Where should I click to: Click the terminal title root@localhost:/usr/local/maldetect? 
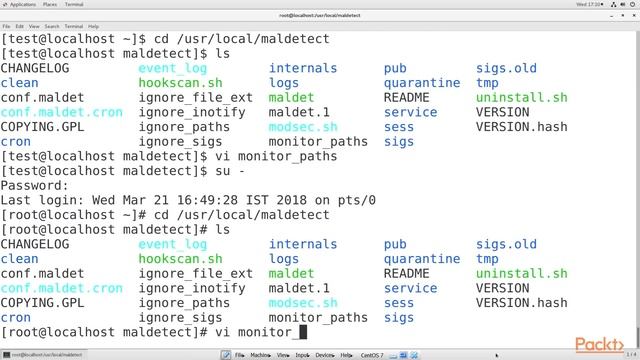point(320,16)
